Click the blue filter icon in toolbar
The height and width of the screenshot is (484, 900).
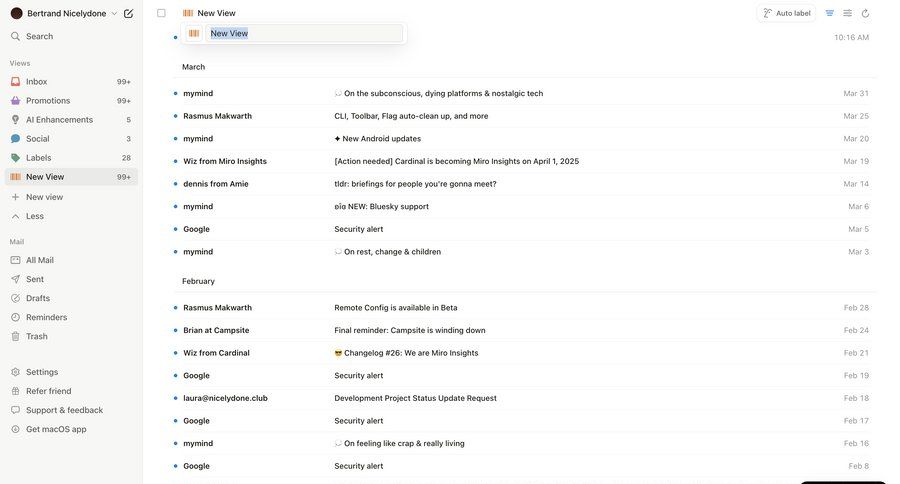point(829,13)
